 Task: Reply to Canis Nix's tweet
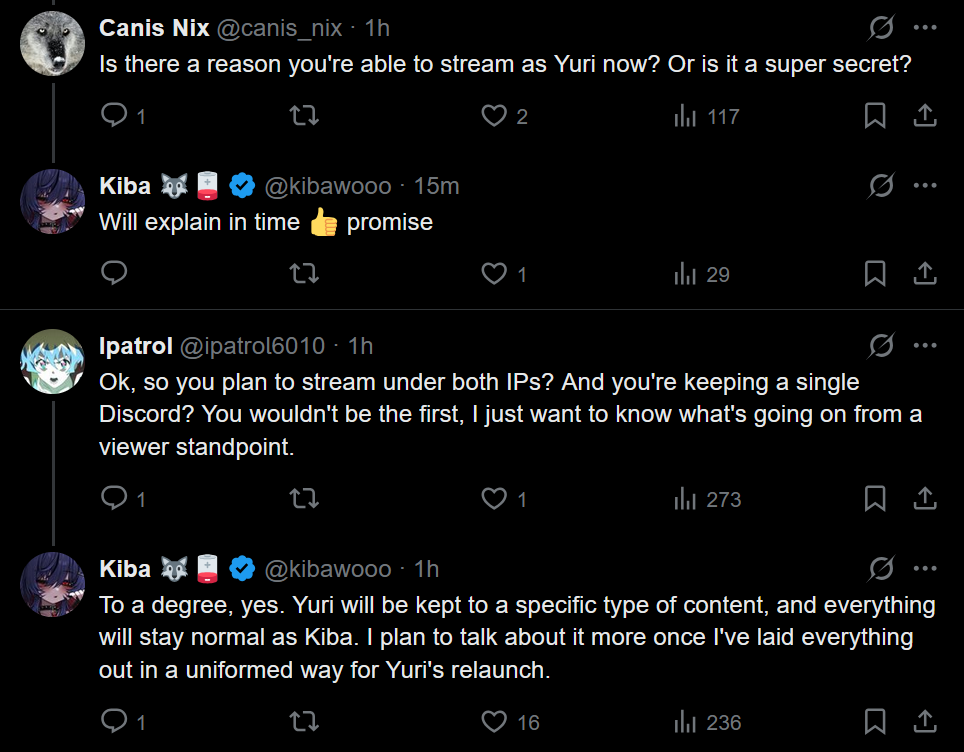tap(115, 116)
